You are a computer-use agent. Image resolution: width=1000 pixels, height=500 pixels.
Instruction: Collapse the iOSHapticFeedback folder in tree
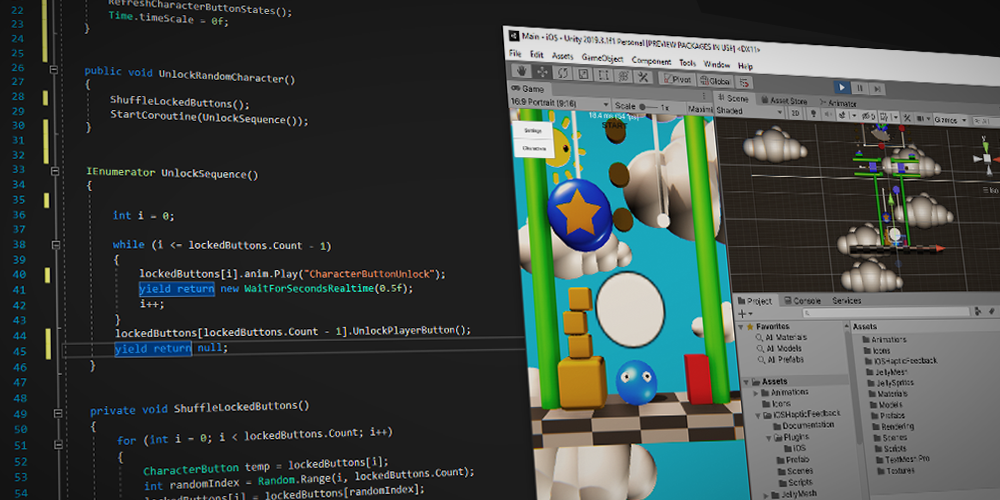click(x=758, y=415)
